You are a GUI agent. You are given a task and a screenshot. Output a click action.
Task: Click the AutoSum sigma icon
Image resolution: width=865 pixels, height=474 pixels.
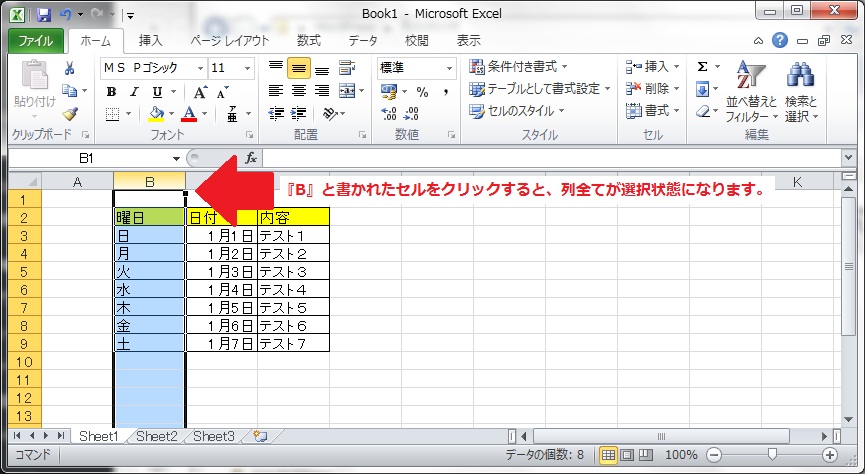(702, 67)
